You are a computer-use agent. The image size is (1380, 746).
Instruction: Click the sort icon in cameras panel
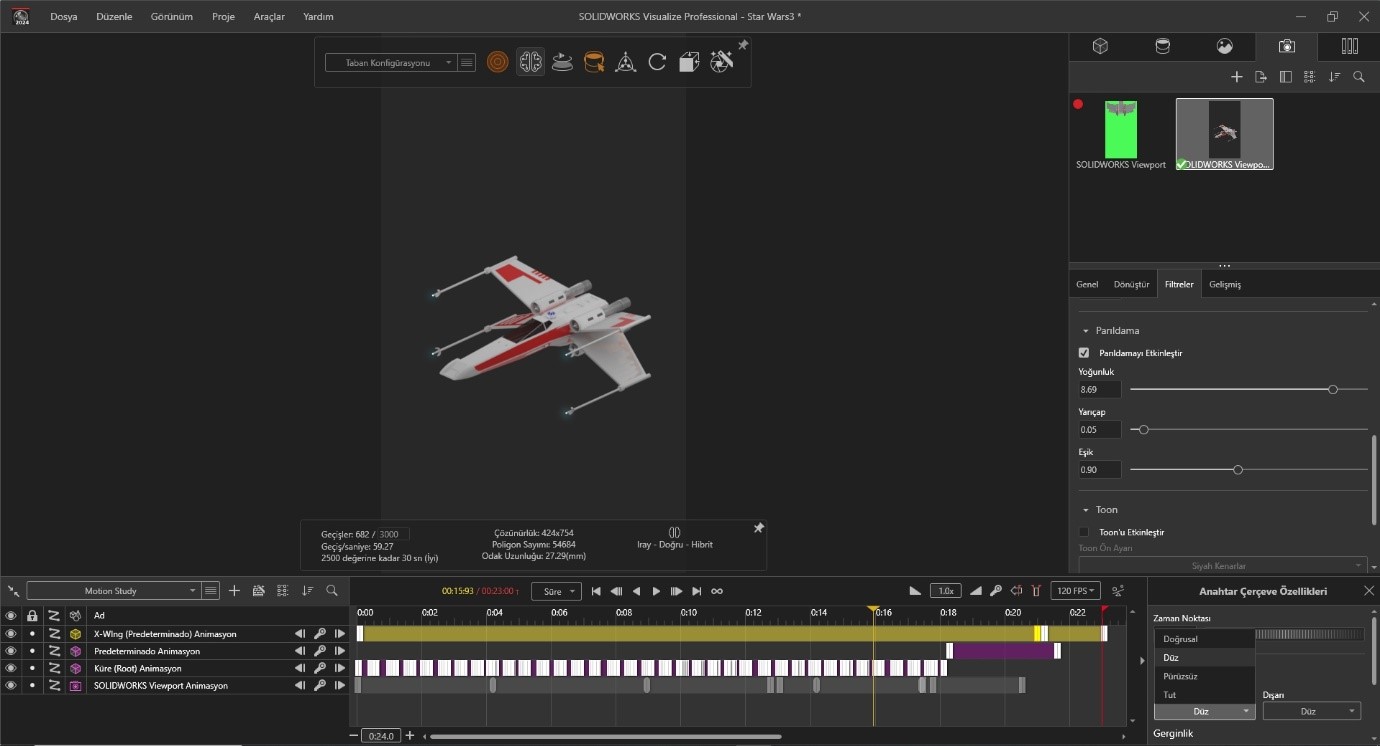(x=1334, y=77)
